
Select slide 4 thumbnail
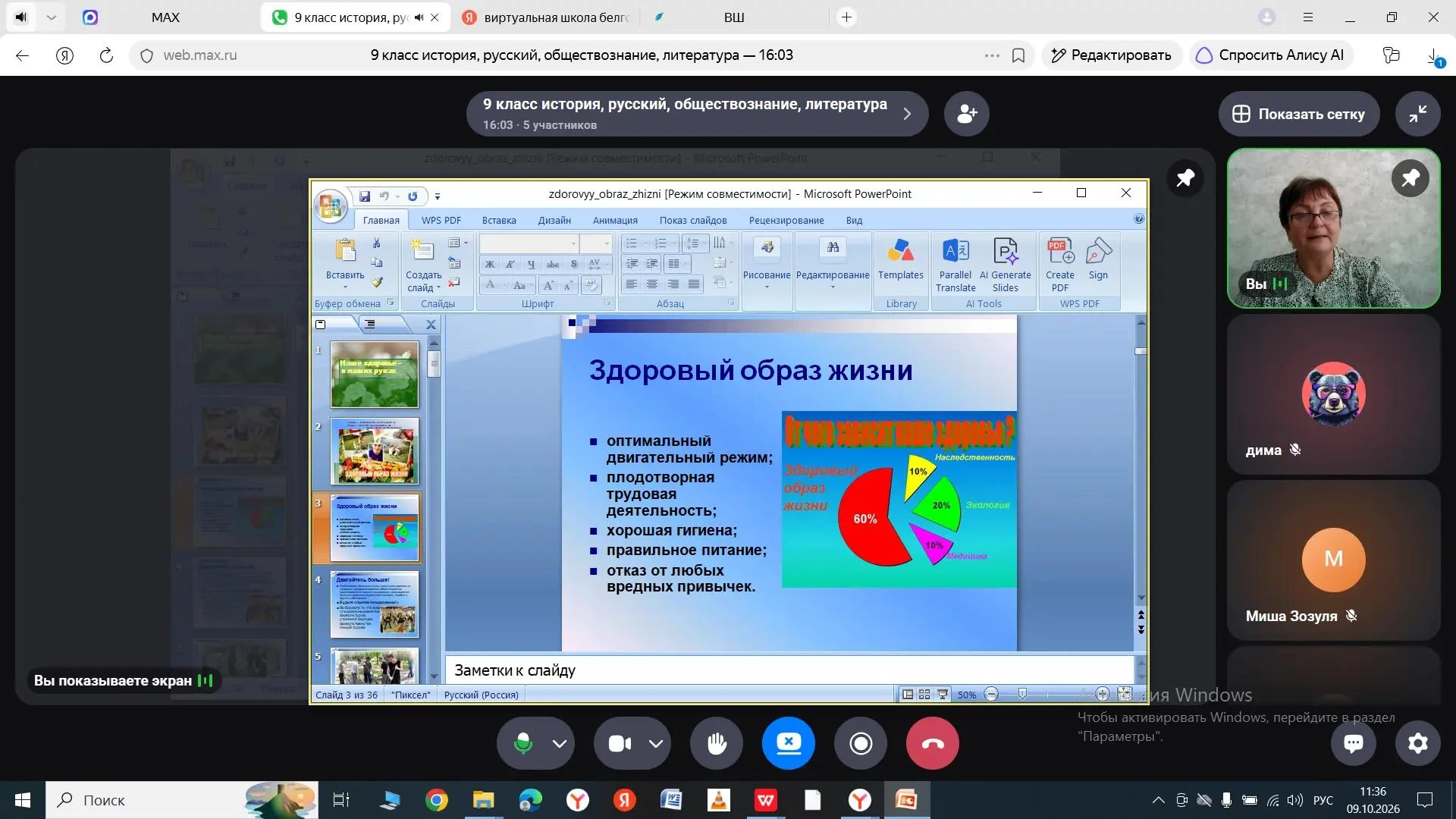375,604
